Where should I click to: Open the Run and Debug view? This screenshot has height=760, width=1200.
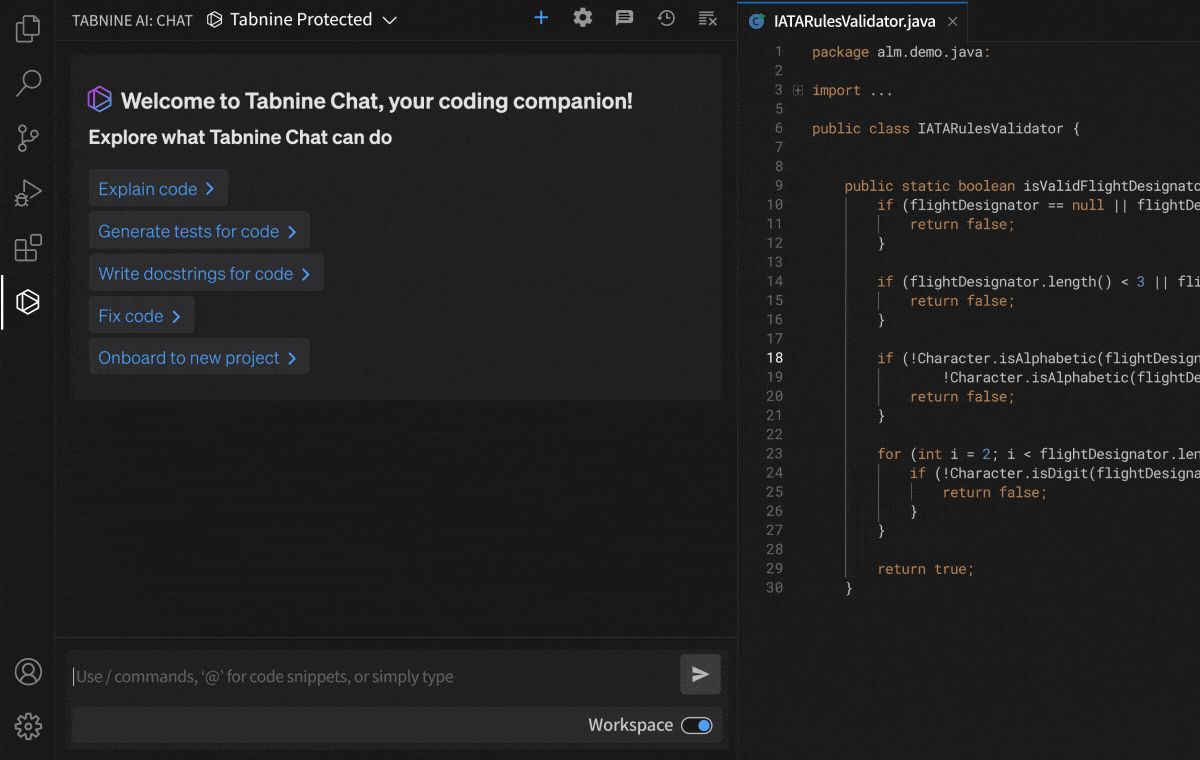pyautogui.click(x=28, y=192)
